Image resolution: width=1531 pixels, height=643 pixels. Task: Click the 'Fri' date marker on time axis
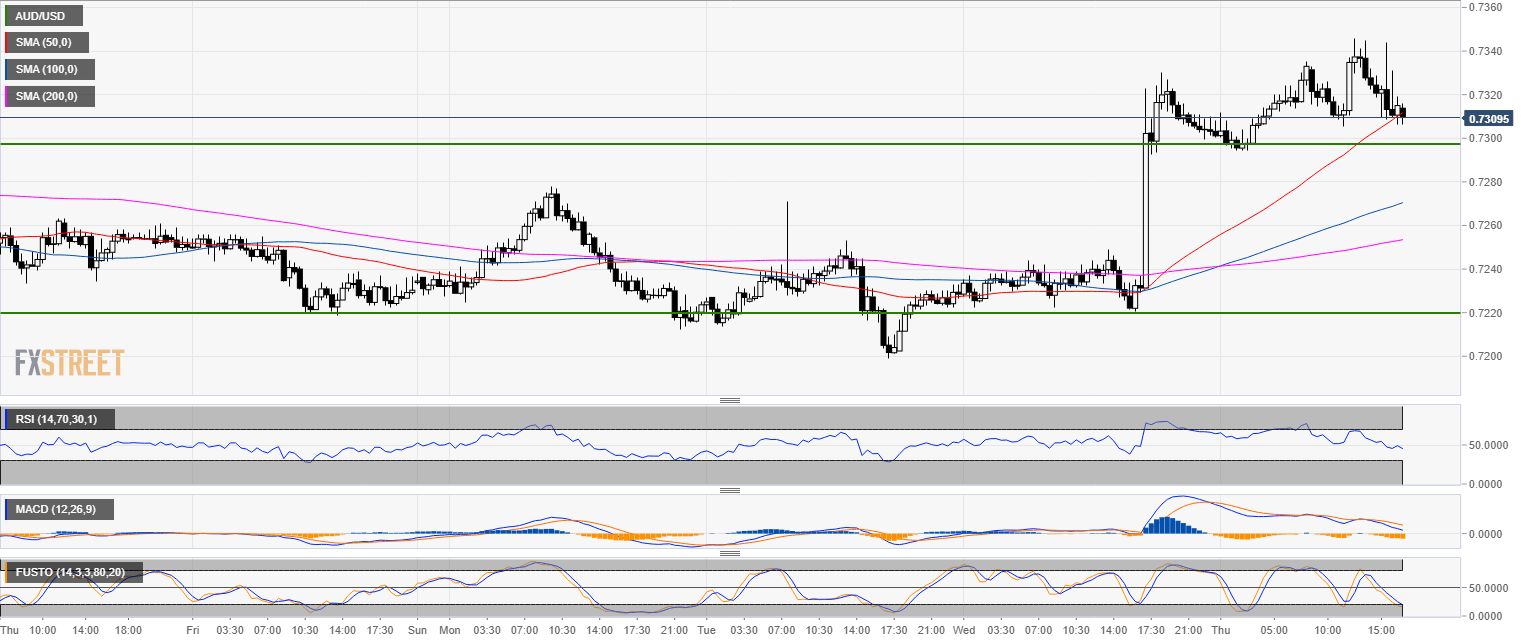click(x=193, y=631)
